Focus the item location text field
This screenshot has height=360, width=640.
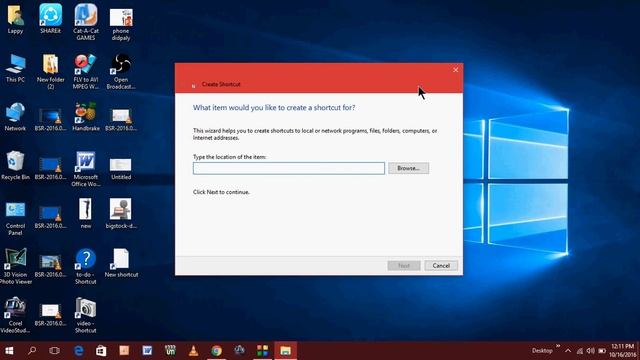289,168
